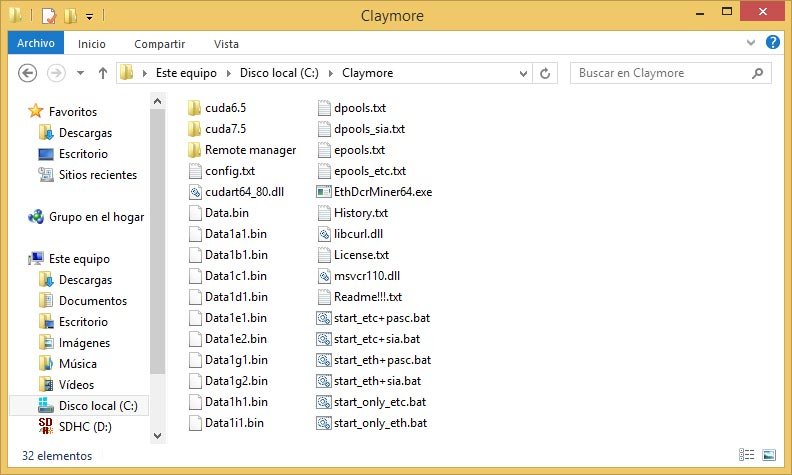
Task: Select start_only_eth.bat batch file icon
Action: 324,423
